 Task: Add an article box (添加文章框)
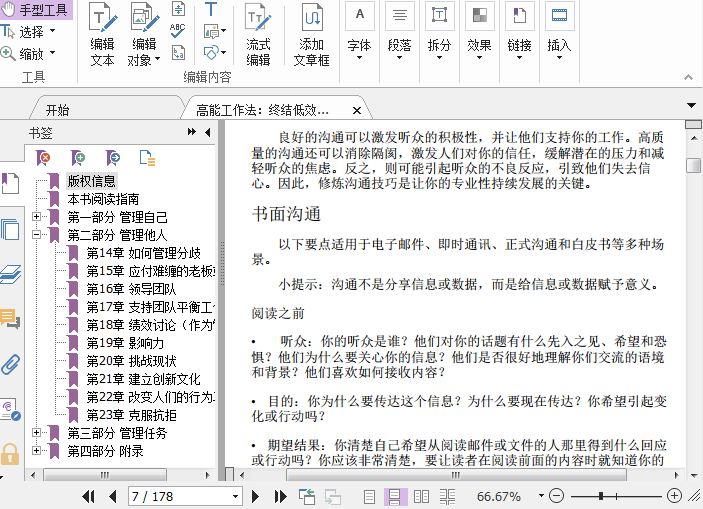point(312,35)
